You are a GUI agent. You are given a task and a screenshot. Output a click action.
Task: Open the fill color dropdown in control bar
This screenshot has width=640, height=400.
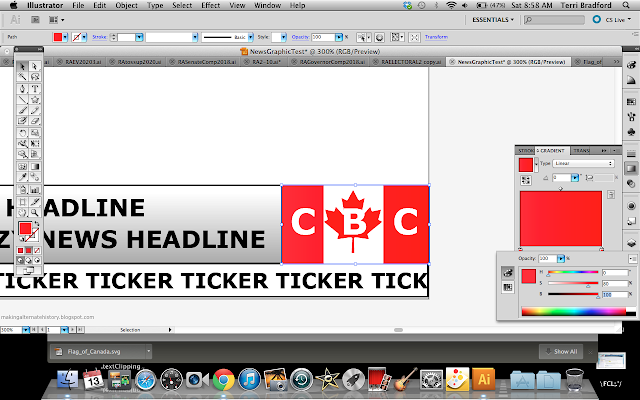click(65, 37)
